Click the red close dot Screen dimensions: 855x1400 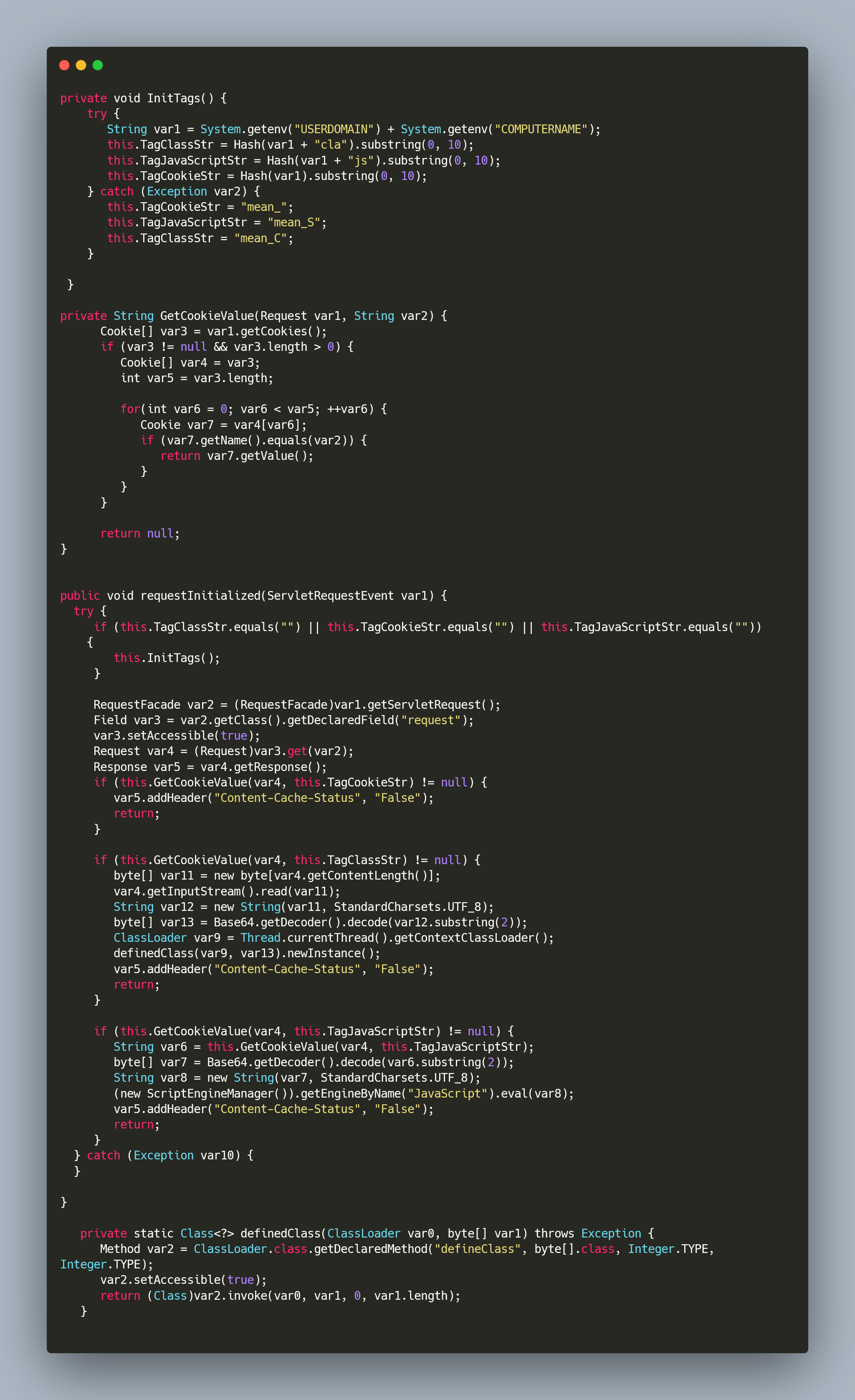64,65
